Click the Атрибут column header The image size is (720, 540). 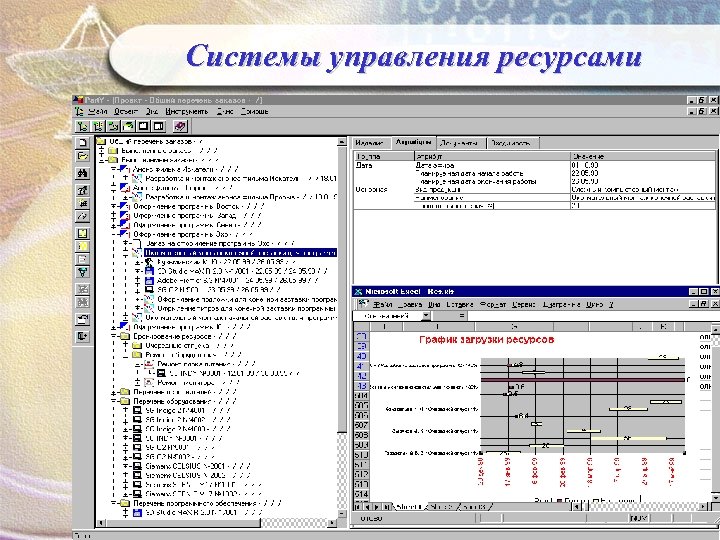pos(492,156)
